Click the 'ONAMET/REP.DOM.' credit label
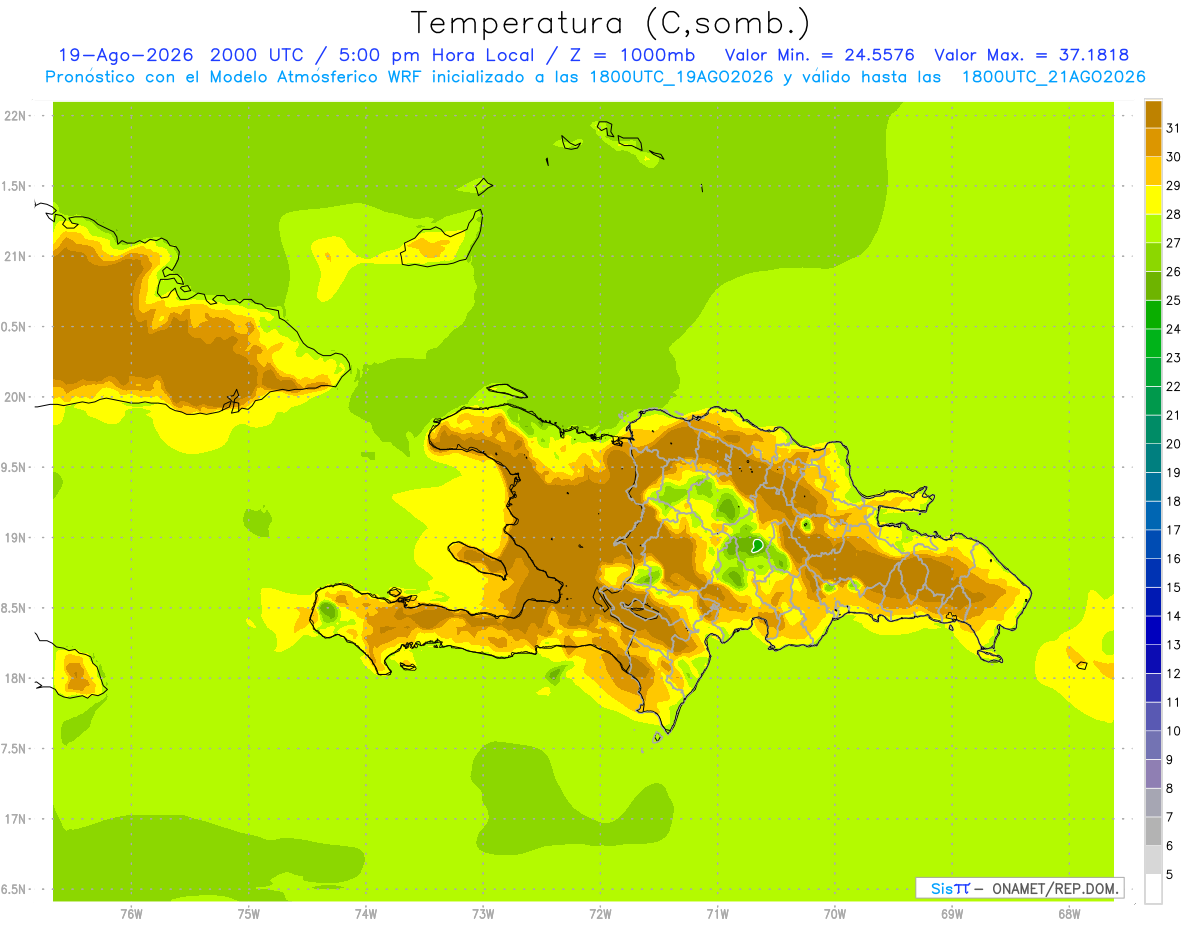1200x927 pixels. point(1054,888)
